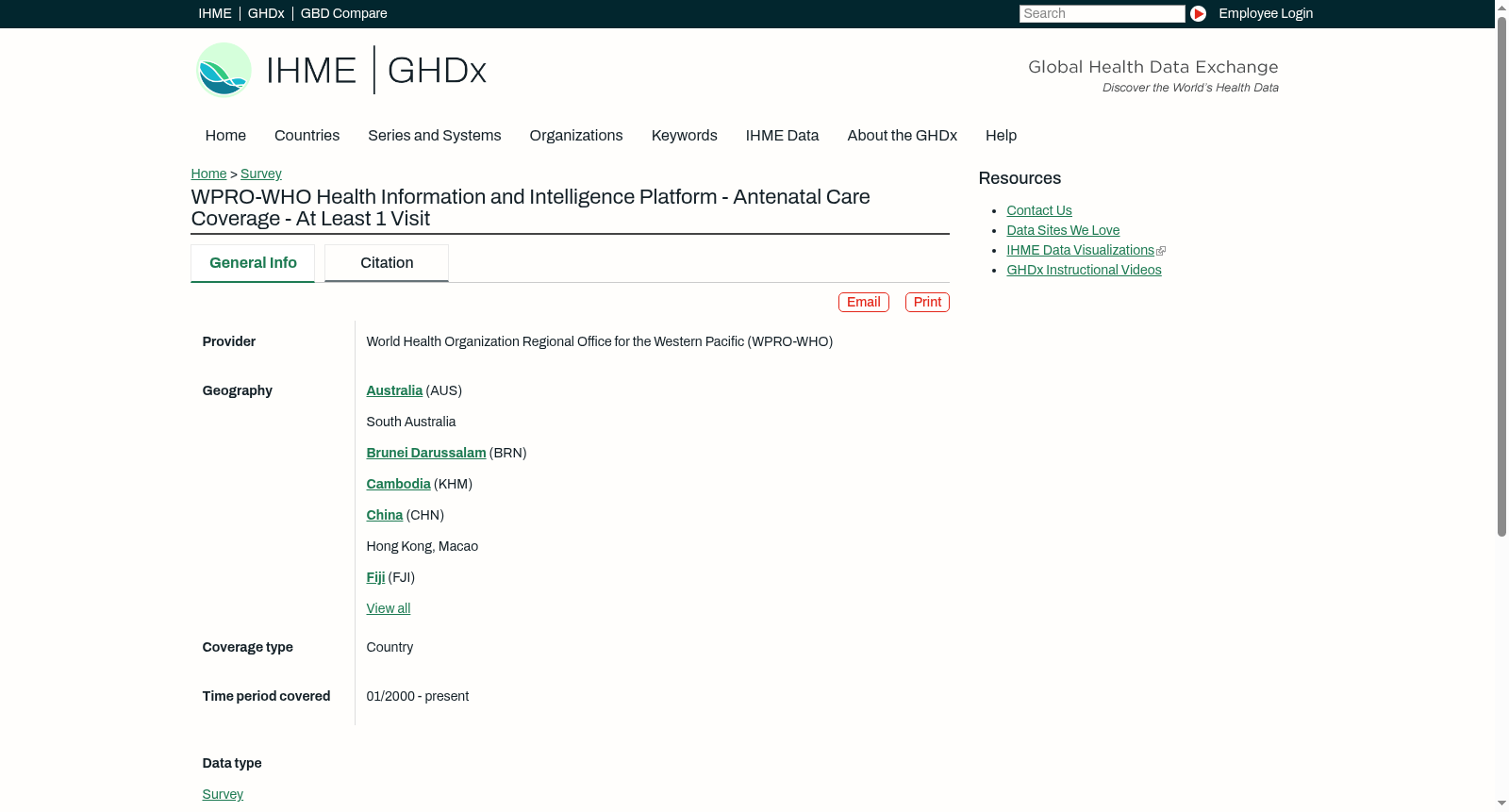The image size is (1509, 812).
Task: Open the GHDx link in top bar
Action: point(266,13)
